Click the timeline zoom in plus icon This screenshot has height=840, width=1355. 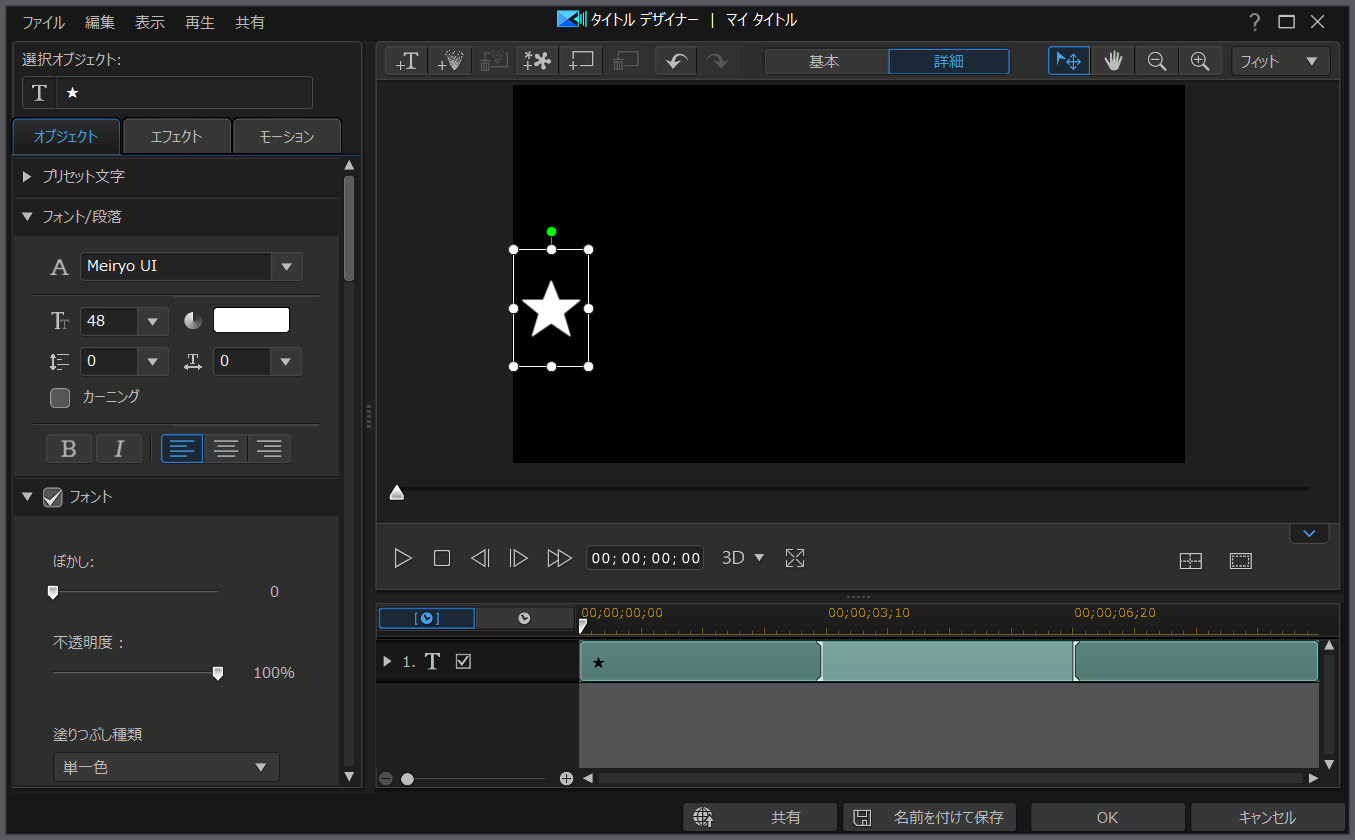(x=566, y=778)
